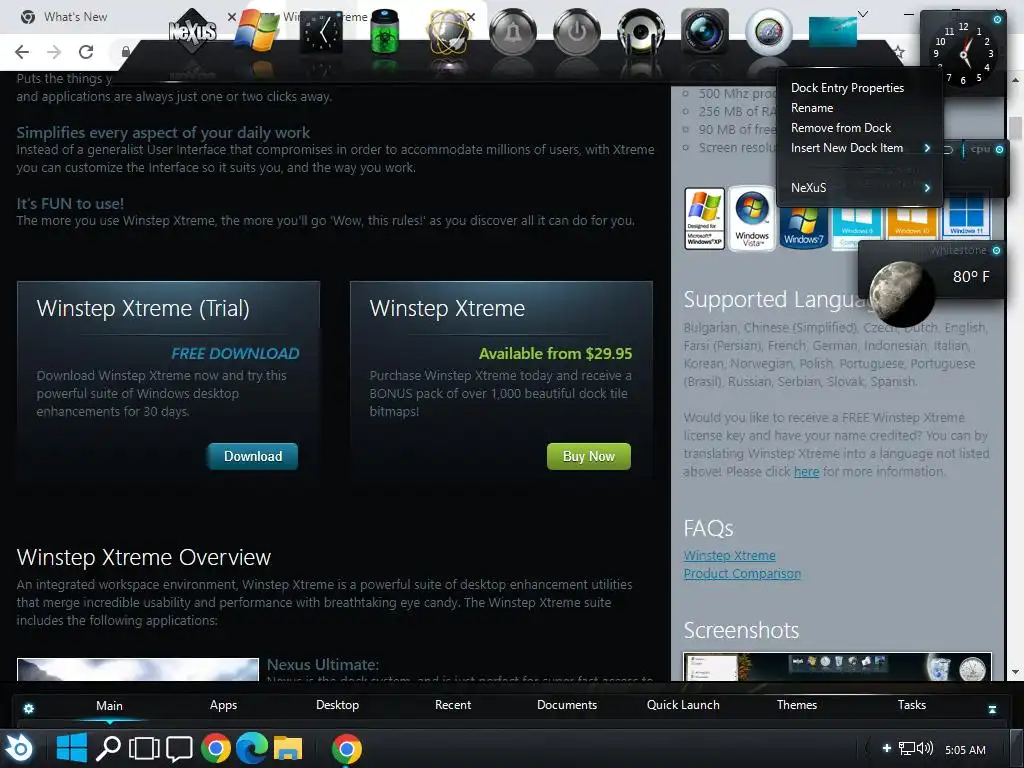Open the Documents shelf tab
This screenshot has width=1024, height=768.
567,705
